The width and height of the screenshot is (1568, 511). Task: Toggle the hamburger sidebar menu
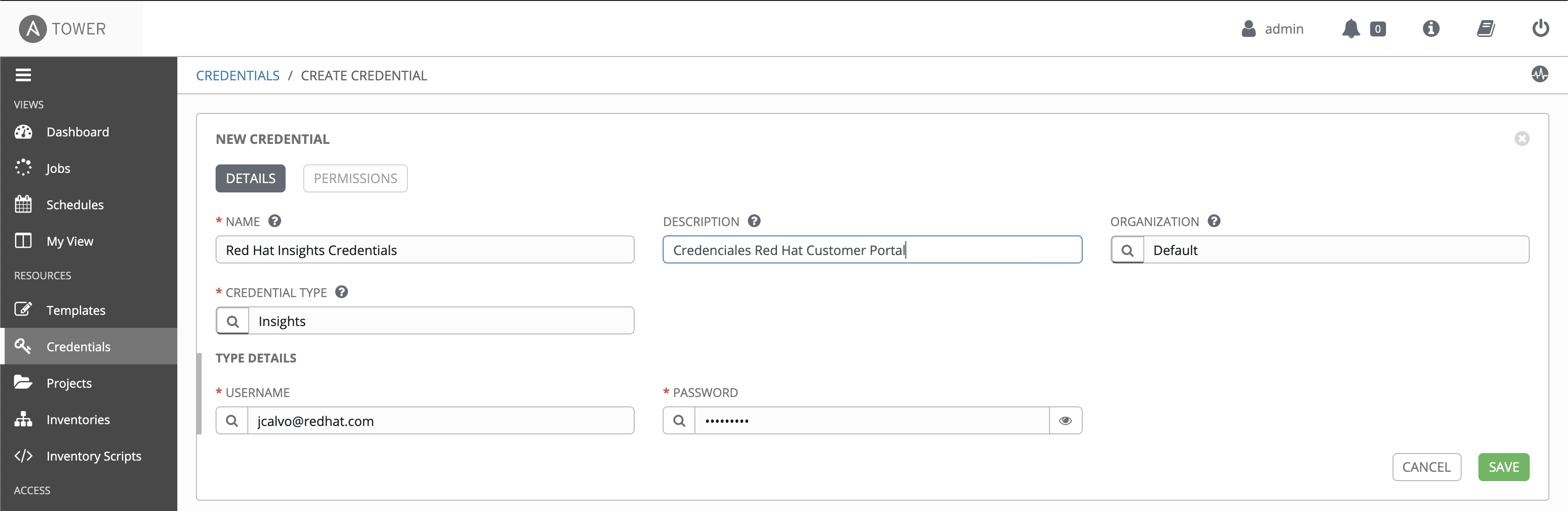[23, 75]
